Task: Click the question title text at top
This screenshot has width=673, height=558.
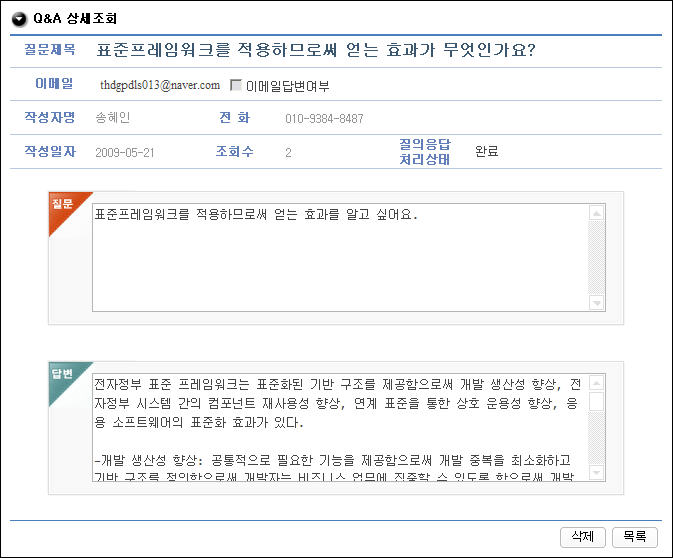Action: click(316, 50)
